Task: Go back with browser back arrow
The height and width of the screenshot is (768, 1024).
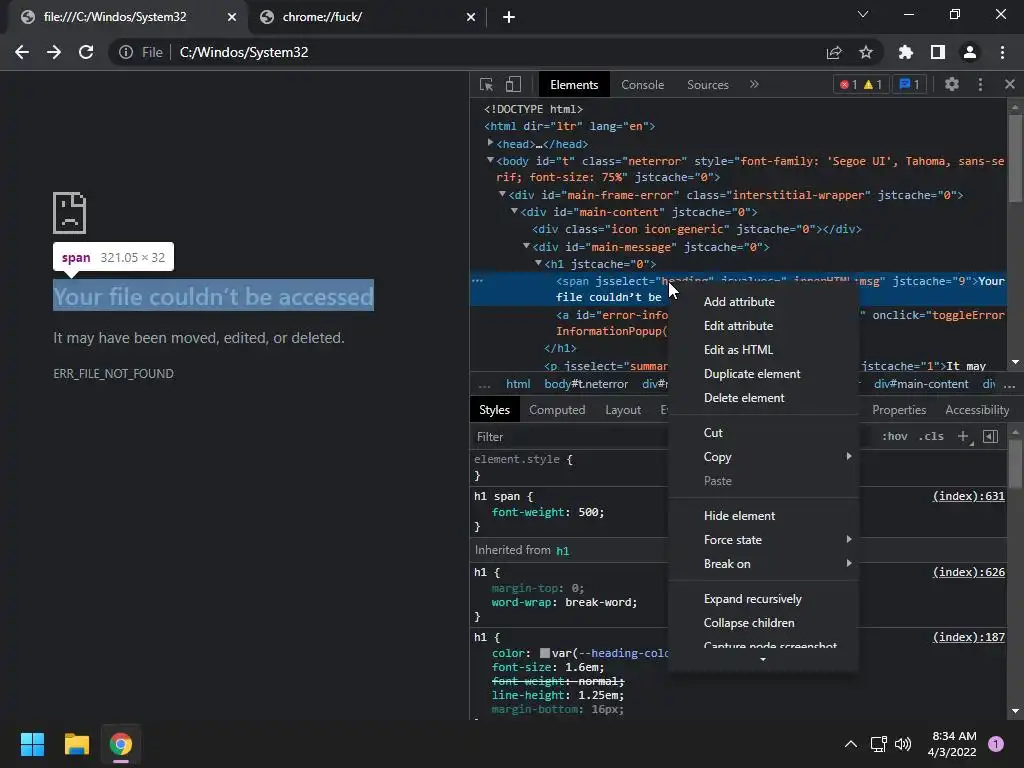Action: click(22, 52)
